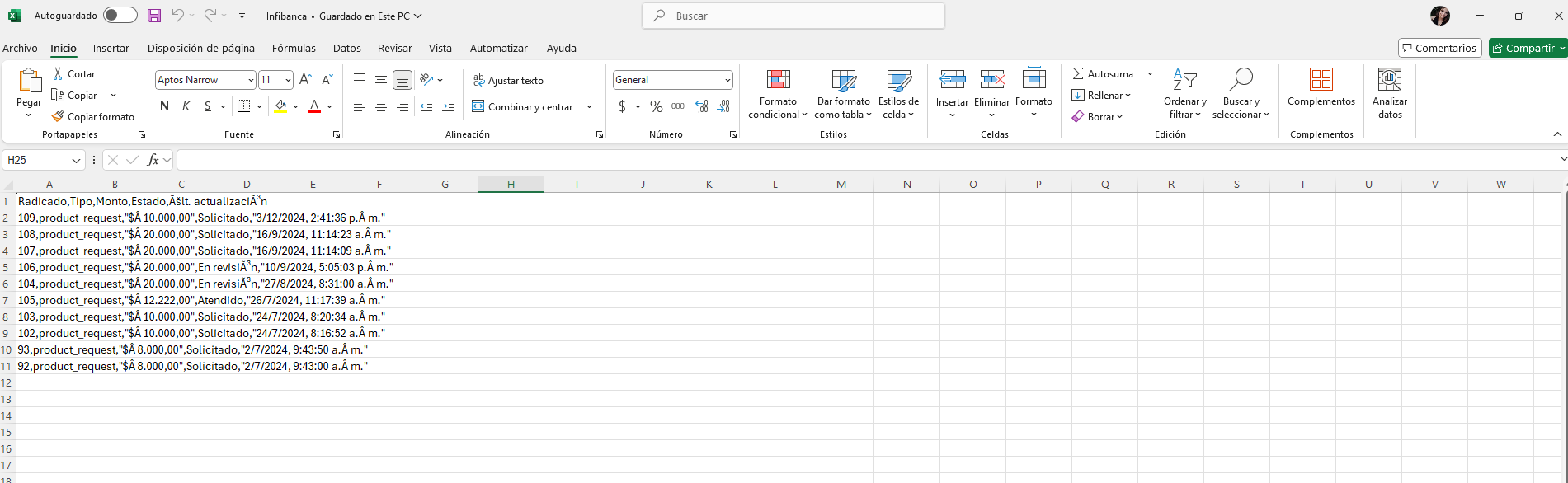Image resolution: width=1568 pixels, height=483 pixels.
Task: Apply yellow fill color bucket
Action: point(280,106)
